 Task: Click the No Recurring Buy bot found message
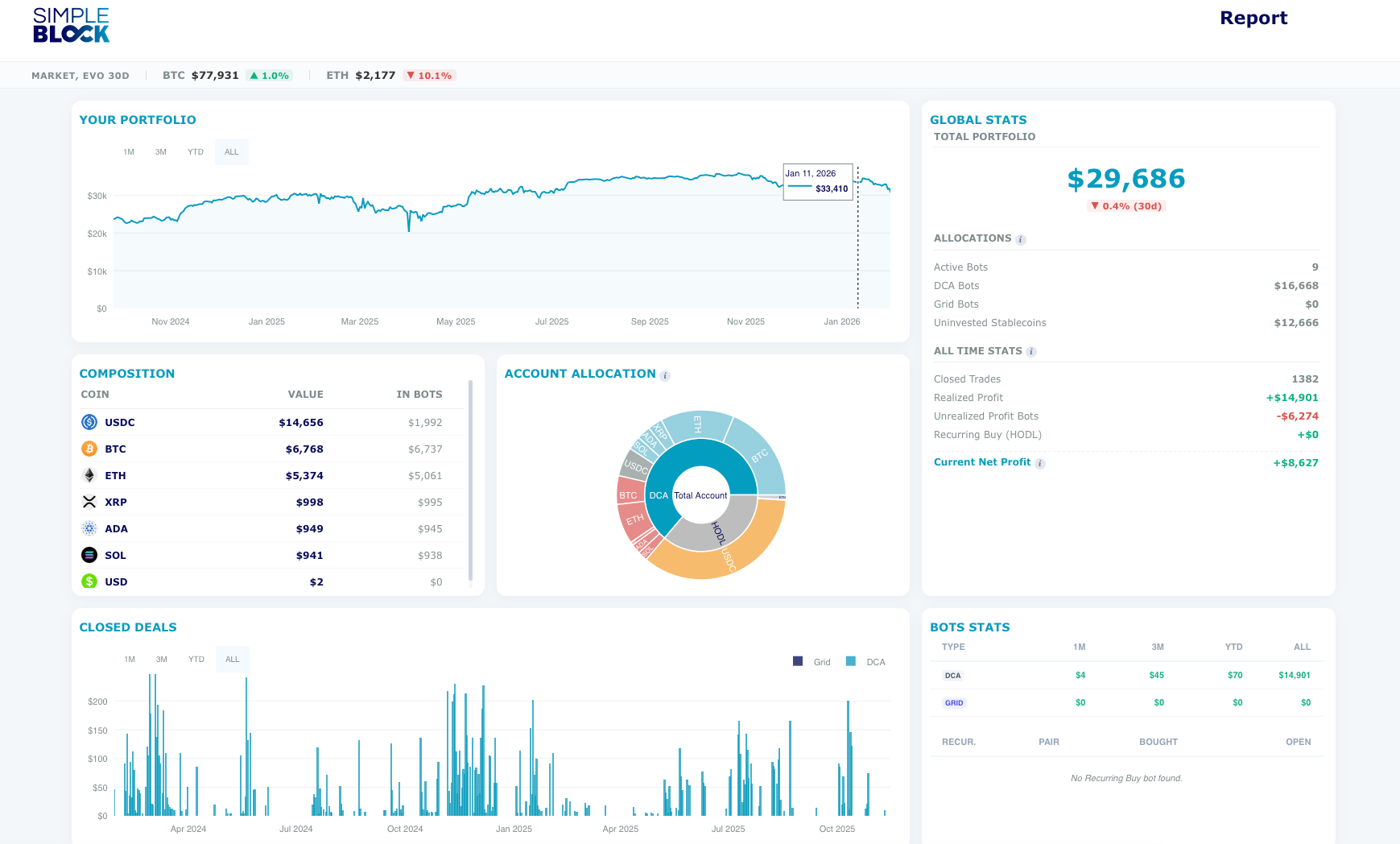tap(1126, 779)
